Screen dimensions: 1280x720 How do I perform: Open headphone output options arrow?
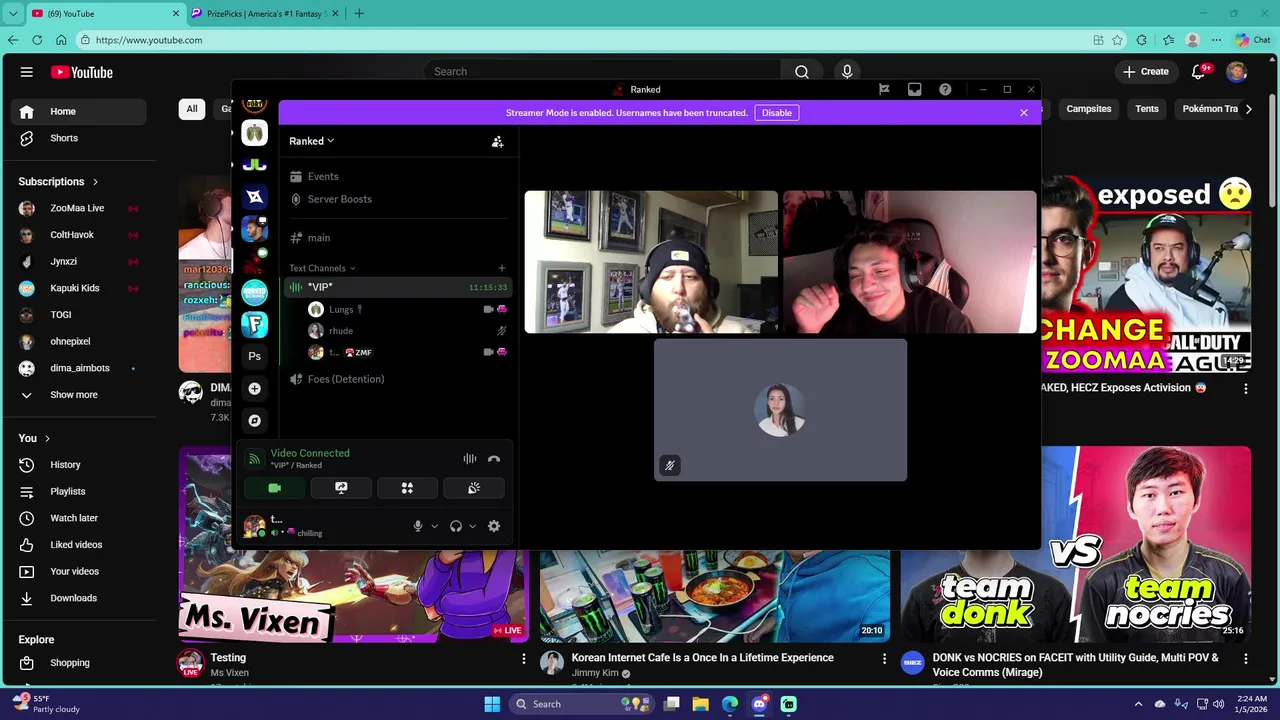[x=472, y=526]
